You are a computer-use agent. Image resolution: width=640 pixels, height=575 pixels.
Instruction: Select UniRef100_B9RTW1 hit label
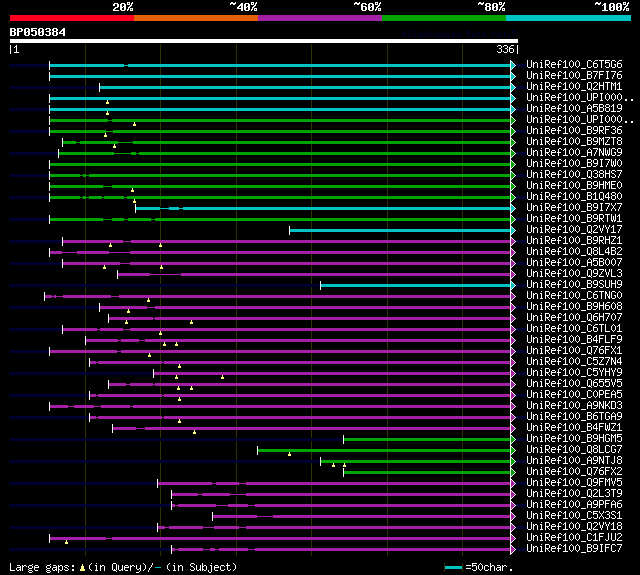574,219
